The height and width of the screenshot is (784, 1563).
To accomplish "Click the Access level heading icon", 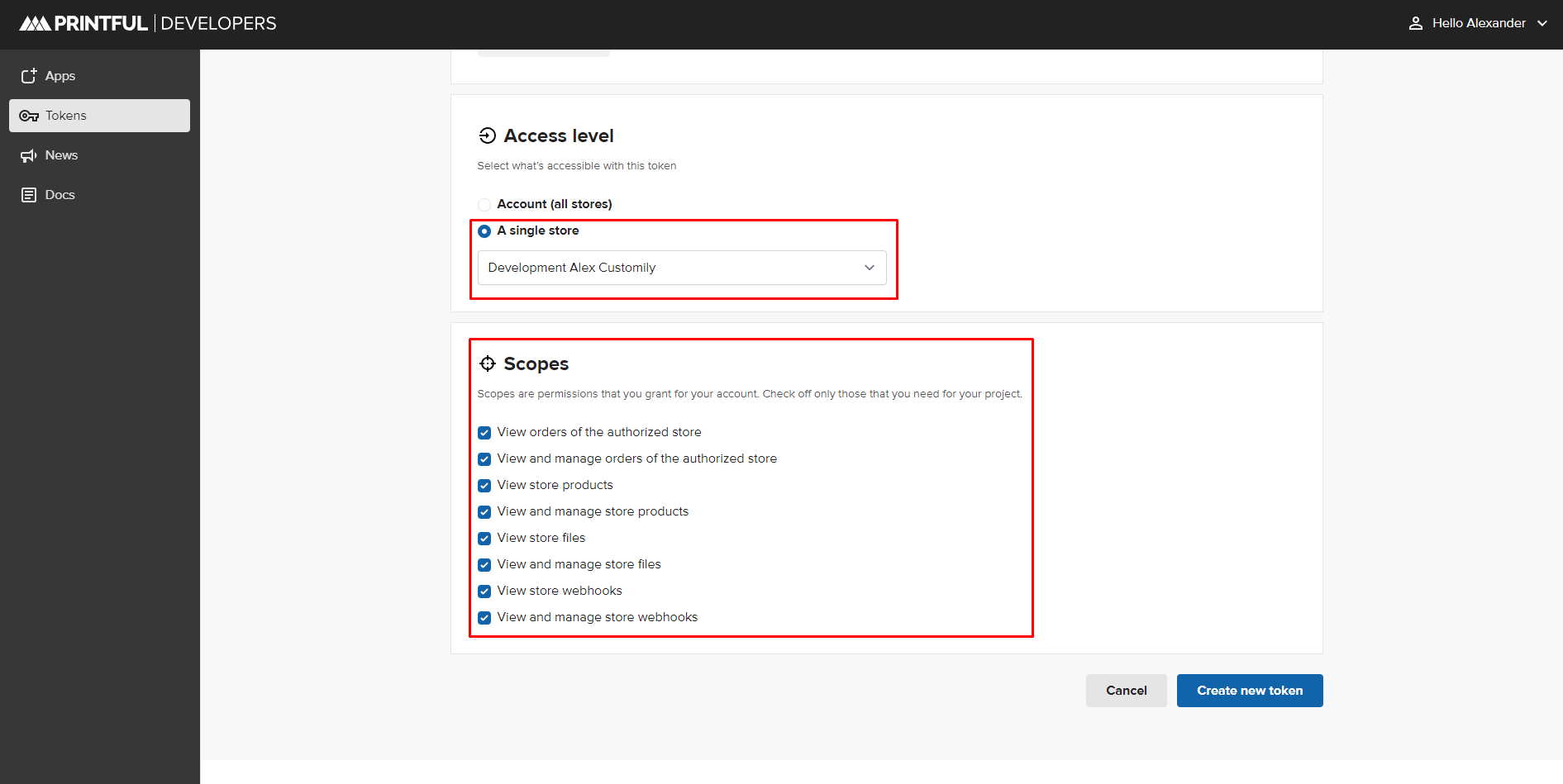I will 488,136.
